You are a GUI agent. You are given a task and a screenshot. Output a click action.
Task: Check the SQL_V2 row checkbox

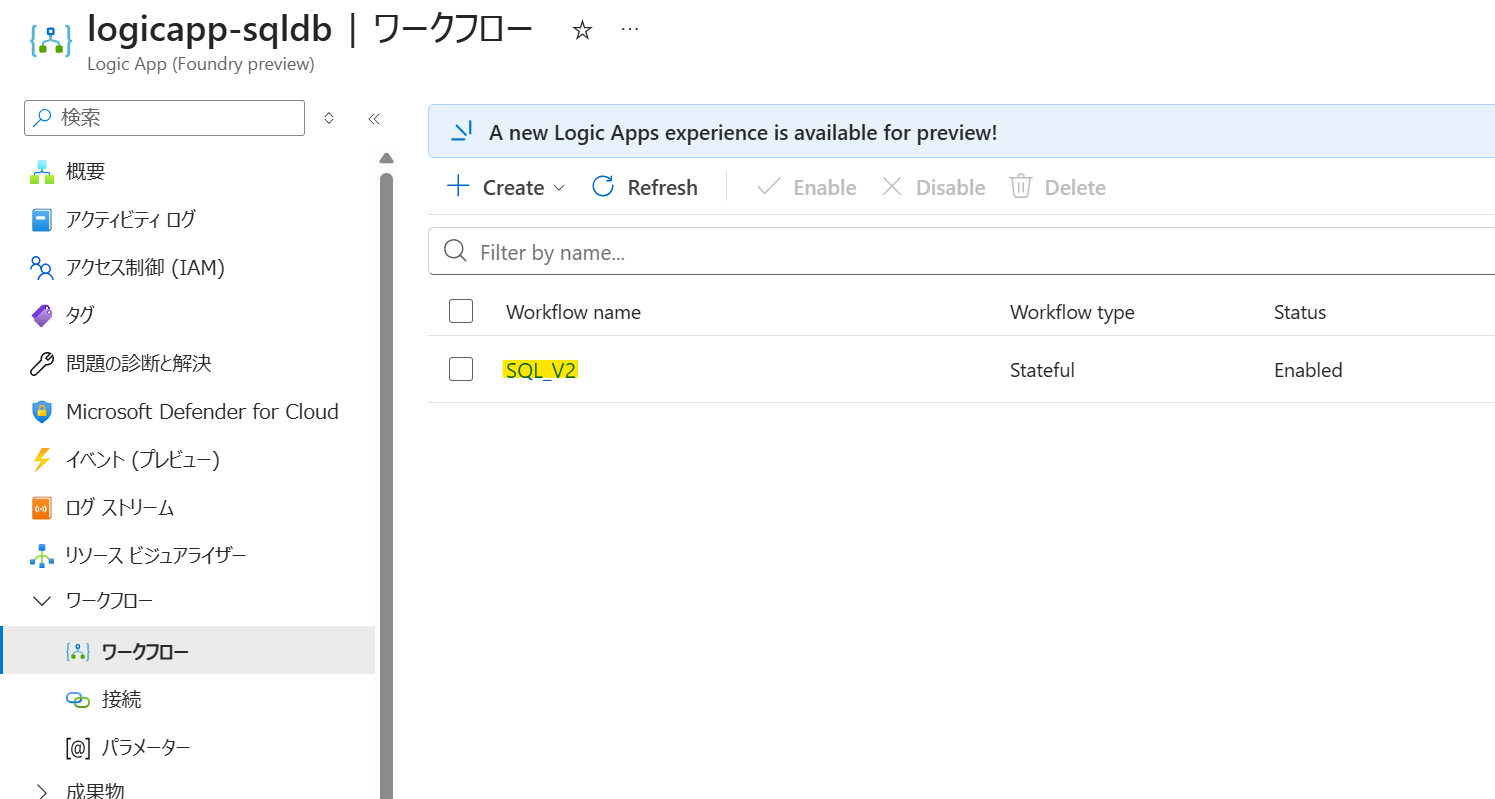tap(461, 369)
